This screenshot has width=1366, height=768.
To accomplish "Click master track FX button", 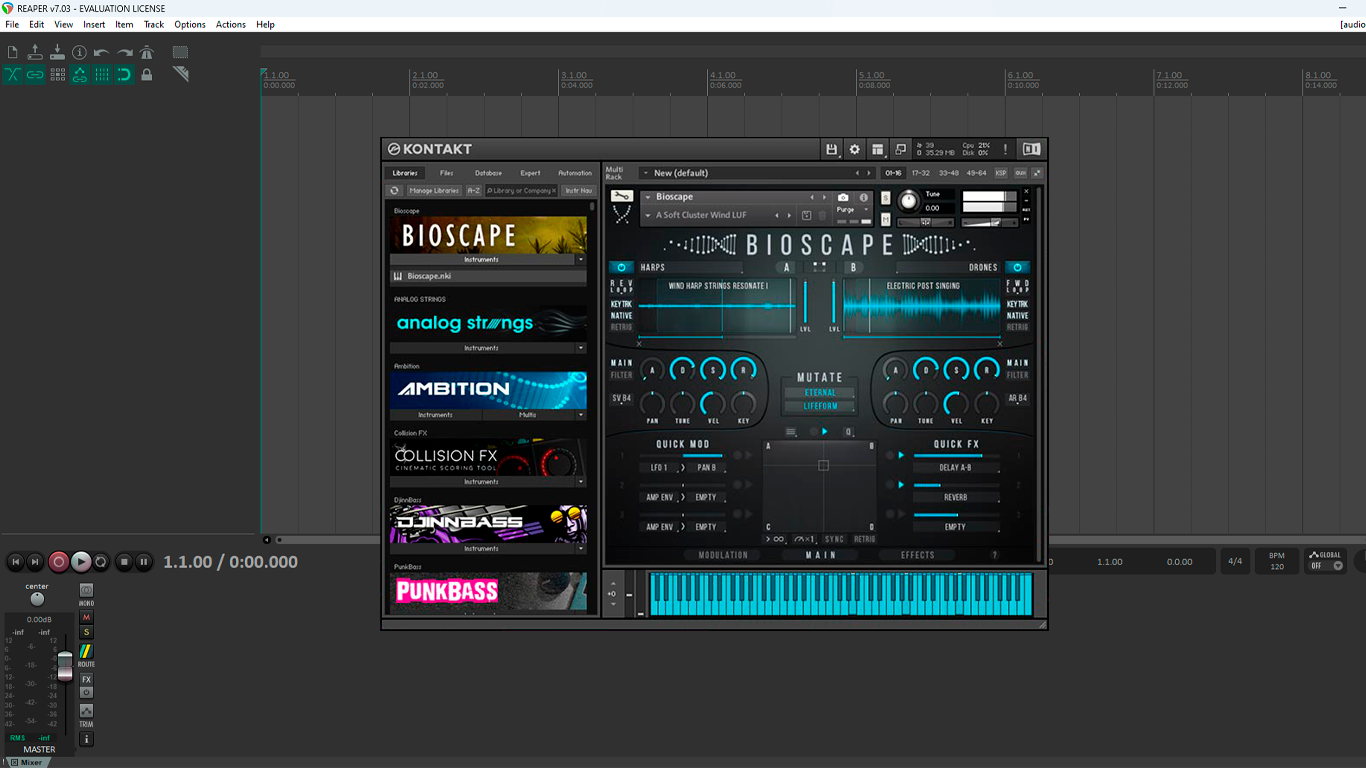I will 86,679.
